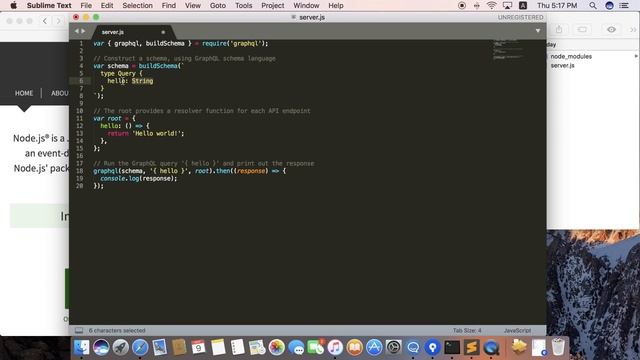Open the Goto menu
The width and height of the screenshot is (640, 360).
coord(218,5)
